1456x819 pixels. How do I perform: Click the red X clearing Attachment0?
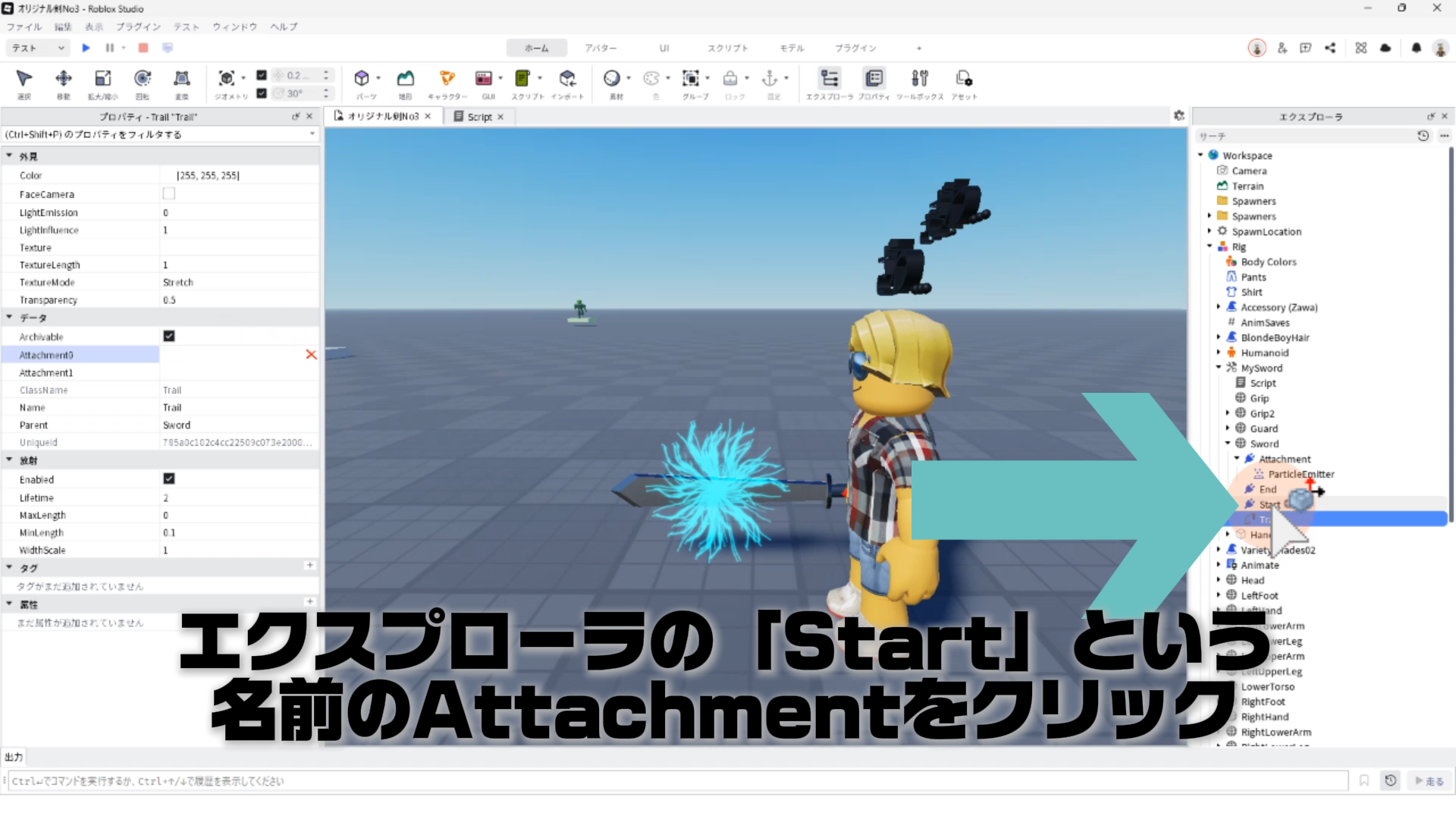click(311, 354)
